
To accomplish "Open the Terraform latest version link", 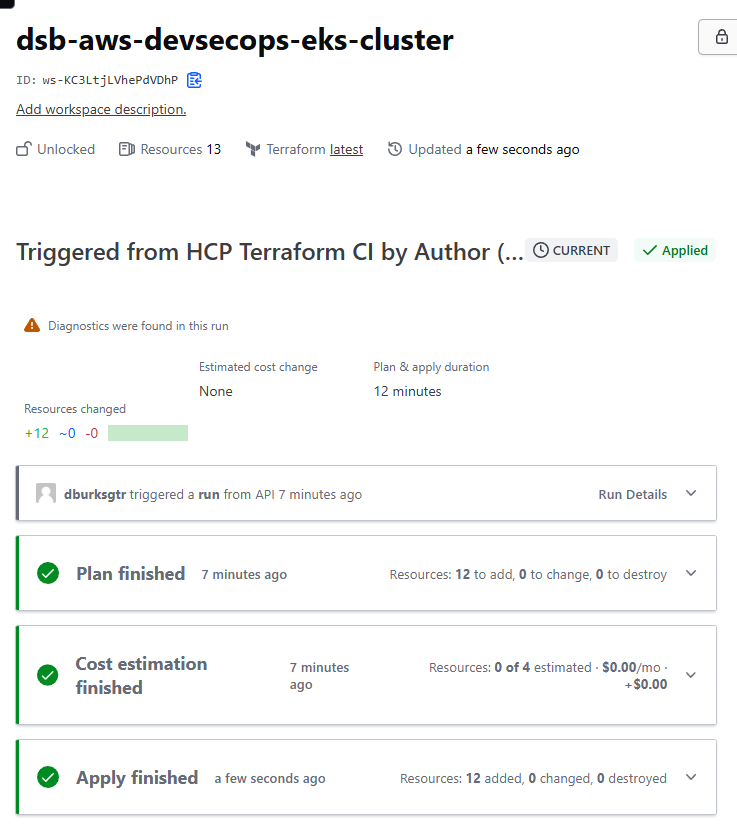I will click(x=346, y=150).
